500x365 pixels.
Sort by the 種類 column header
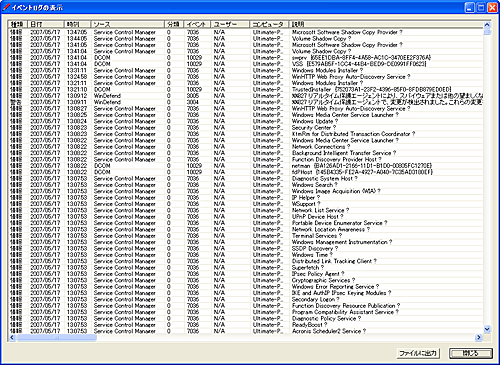[x=18, y=24]
